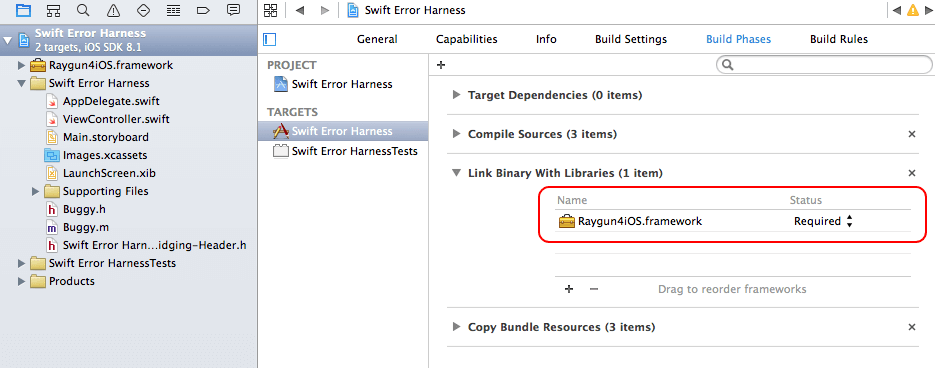Switch to the Info tab
The width and height of the screenshot is (935, 368).
coord(546,39)
